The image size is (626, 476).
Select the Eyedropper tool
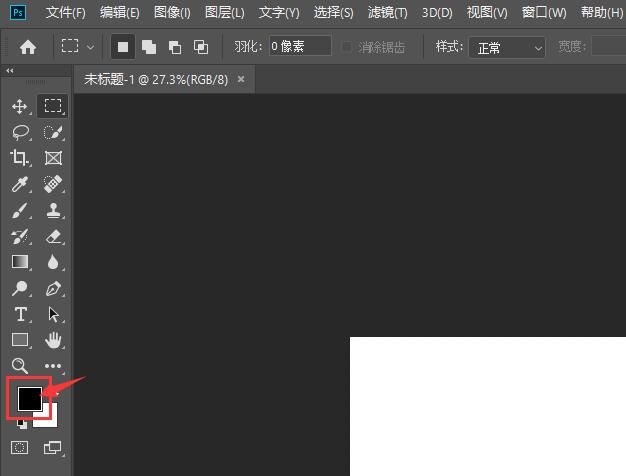(x=20, y=184)
